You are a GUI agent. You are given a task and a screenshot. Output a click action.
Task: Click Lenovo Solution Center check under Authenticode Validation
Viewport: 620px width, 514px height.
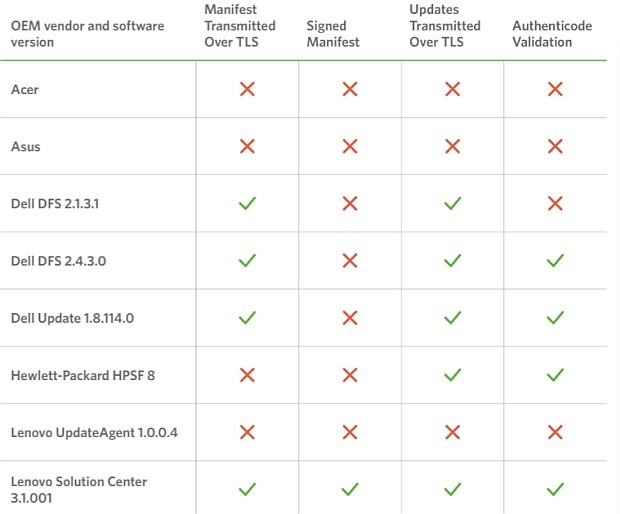click(556, 489)
